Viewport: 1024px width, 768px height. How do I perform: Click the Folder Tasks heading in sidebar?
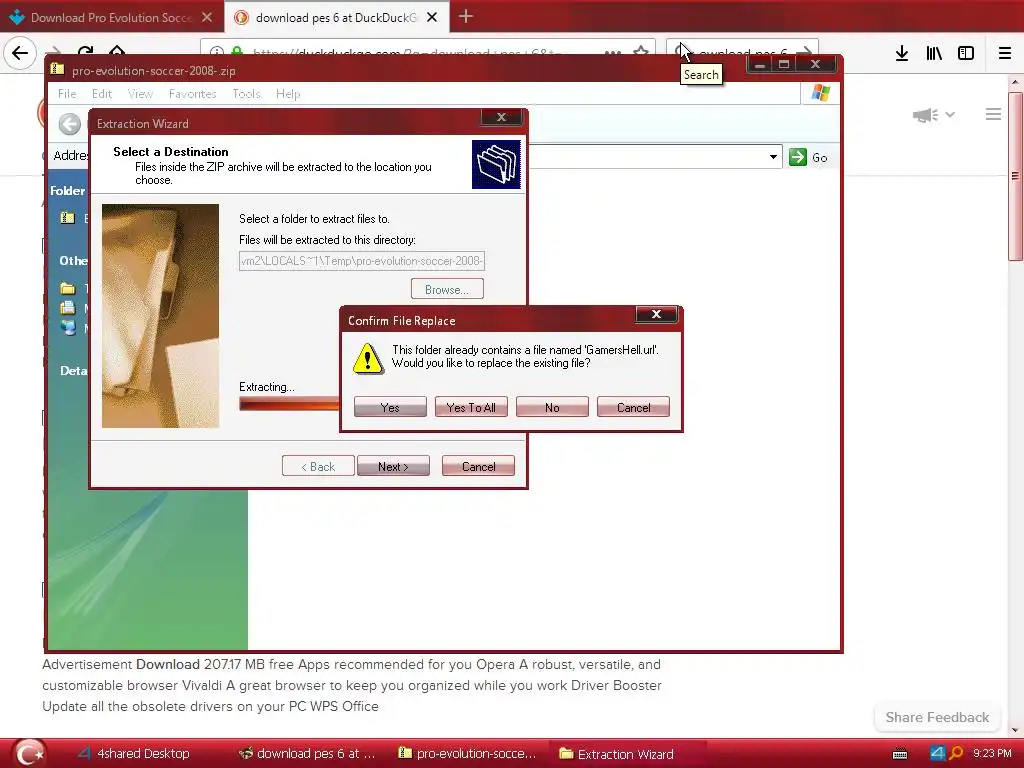[68, 191]
